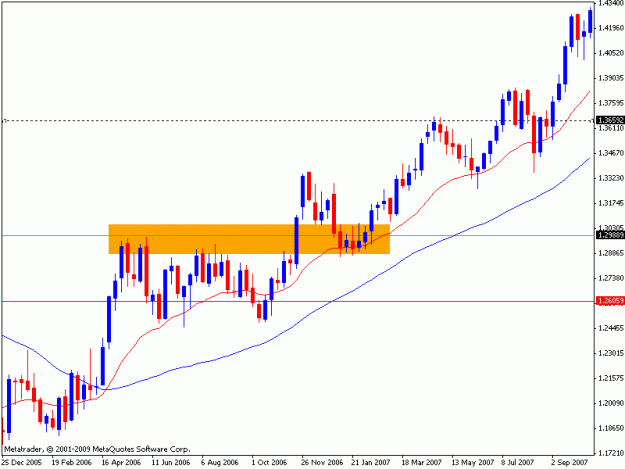The image size is (625, 469).
Task: Click the 13 May 2007 date label
Action: coord(472,462)
